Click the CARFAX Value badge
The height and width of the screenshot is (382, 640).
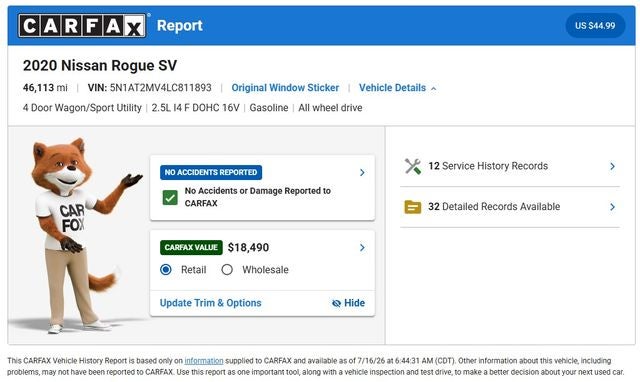pyautogui.click(x=191, y=247)
